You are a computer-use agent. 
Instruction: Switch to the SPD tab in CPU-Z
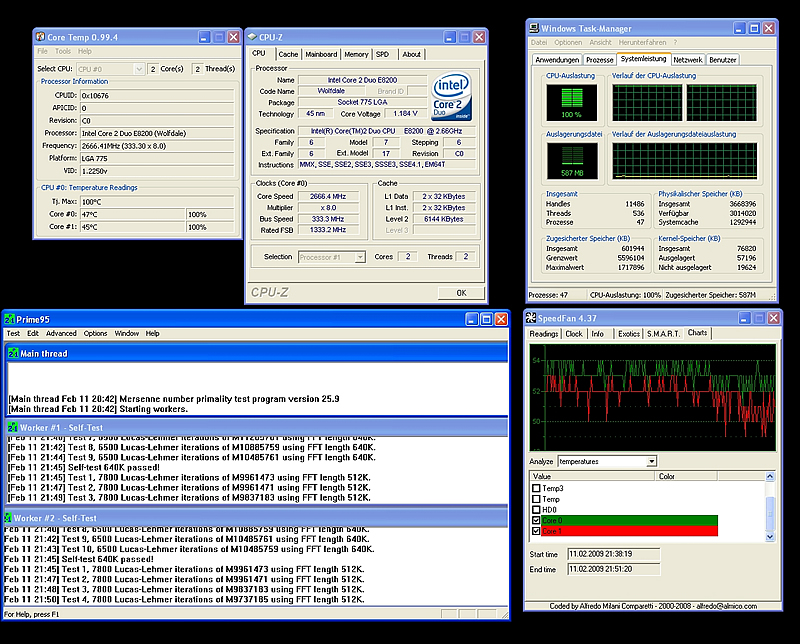pos(382,54)
